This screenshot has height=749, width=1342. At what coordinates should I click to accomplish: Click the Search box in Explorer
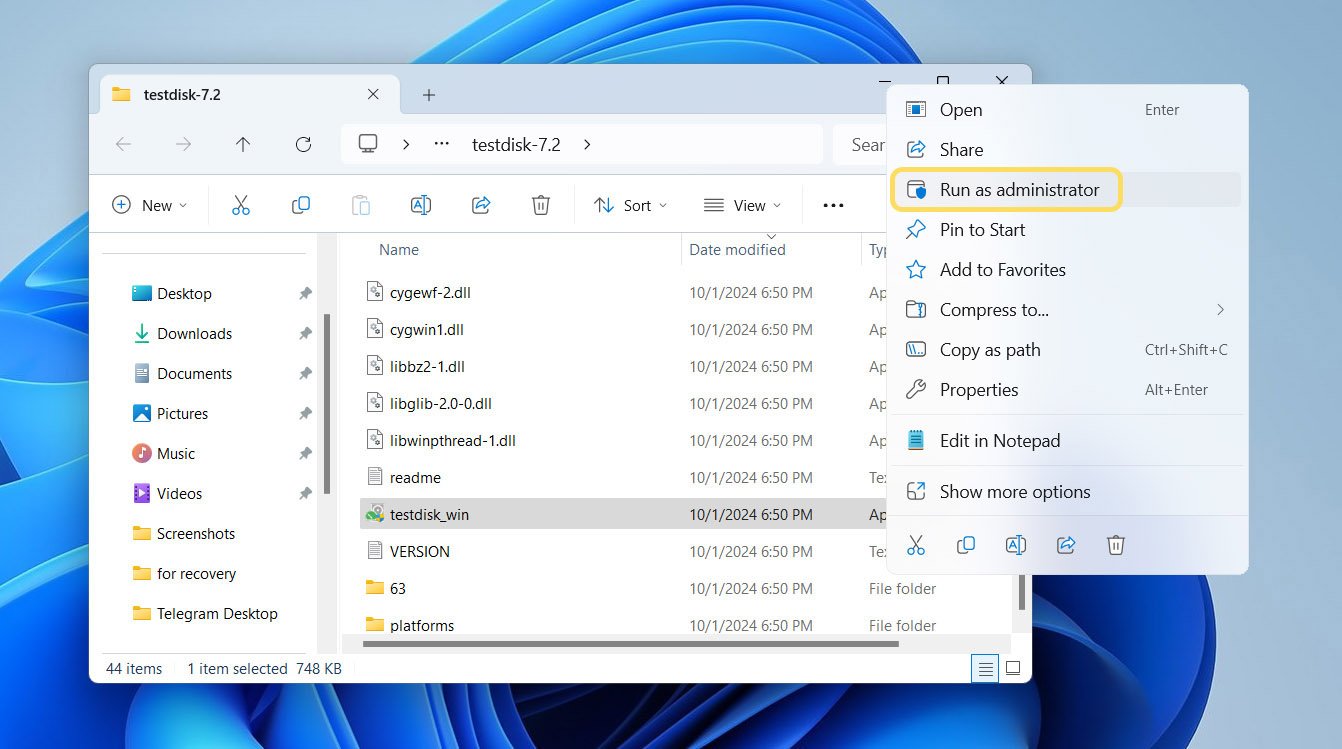pyautogui.click(x=861, y=145)
